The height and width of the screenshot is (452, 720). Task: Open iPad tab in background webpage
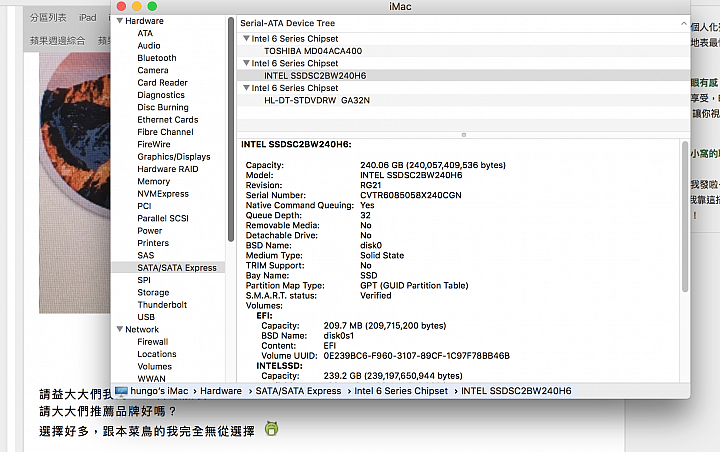87,17
